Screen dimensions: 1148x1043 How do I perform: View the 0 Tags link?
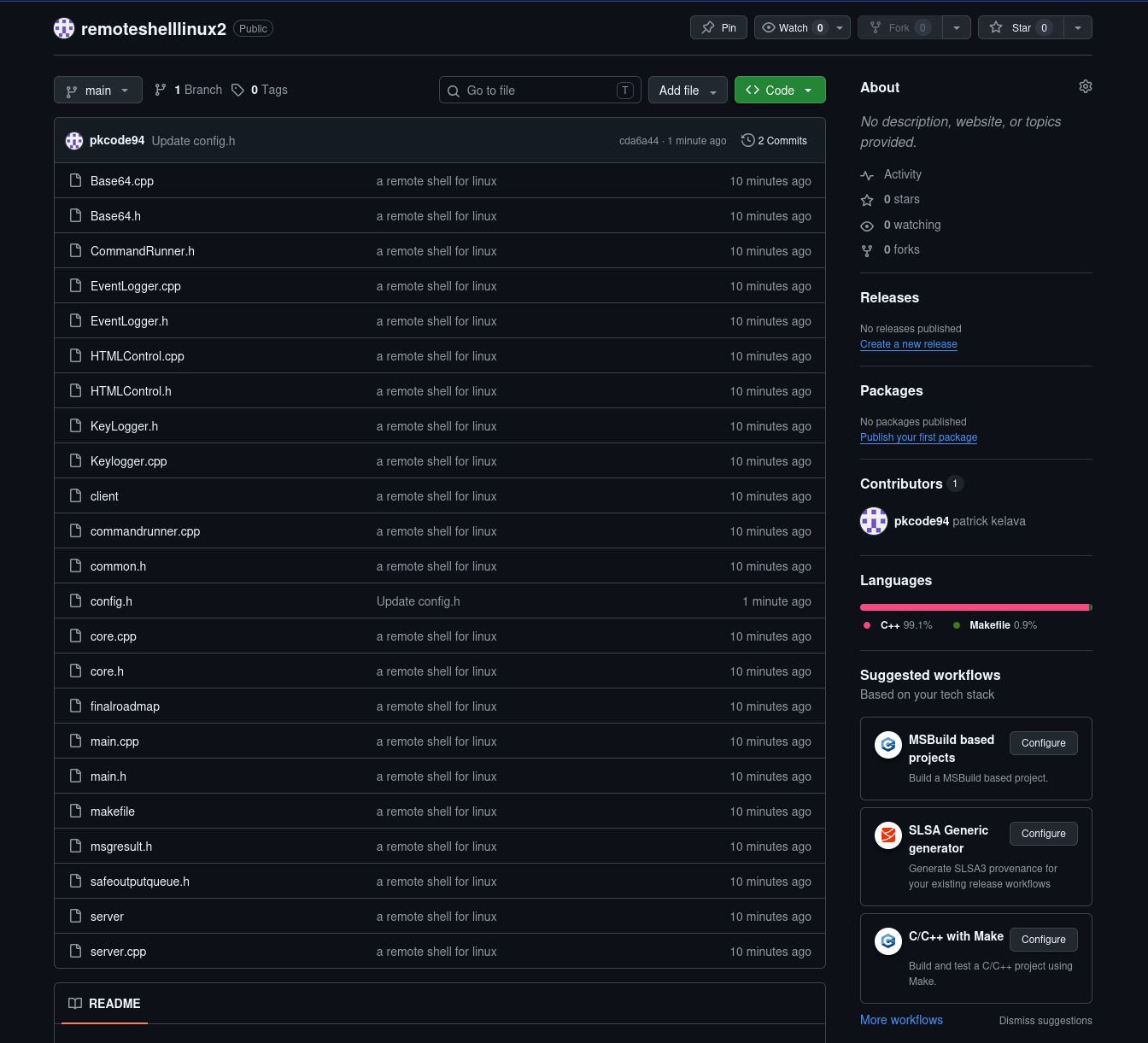(x=260, y=90)
